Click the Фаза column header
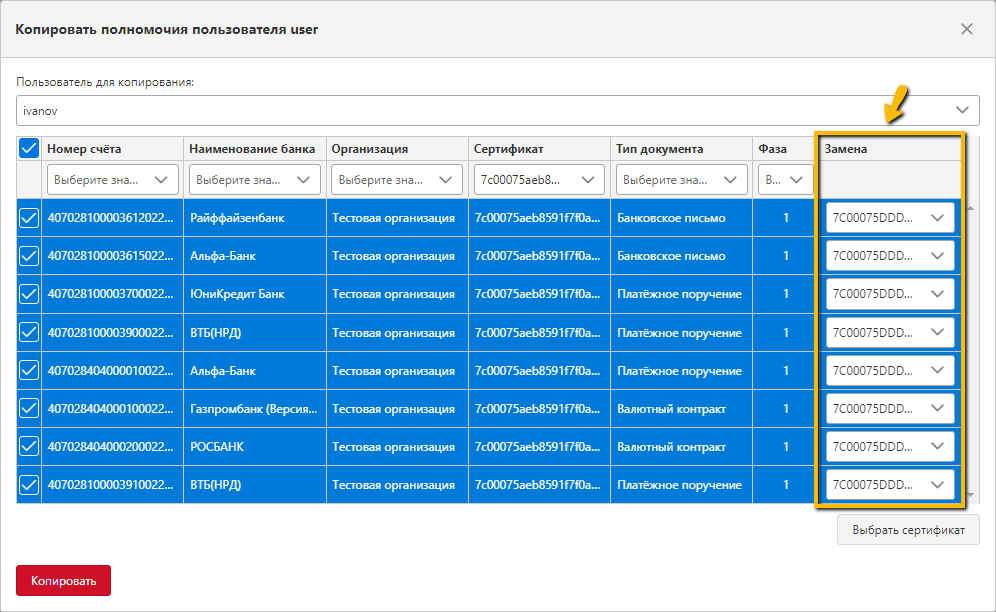Screen dimensions: 996x612 click(x=785, y=149)
